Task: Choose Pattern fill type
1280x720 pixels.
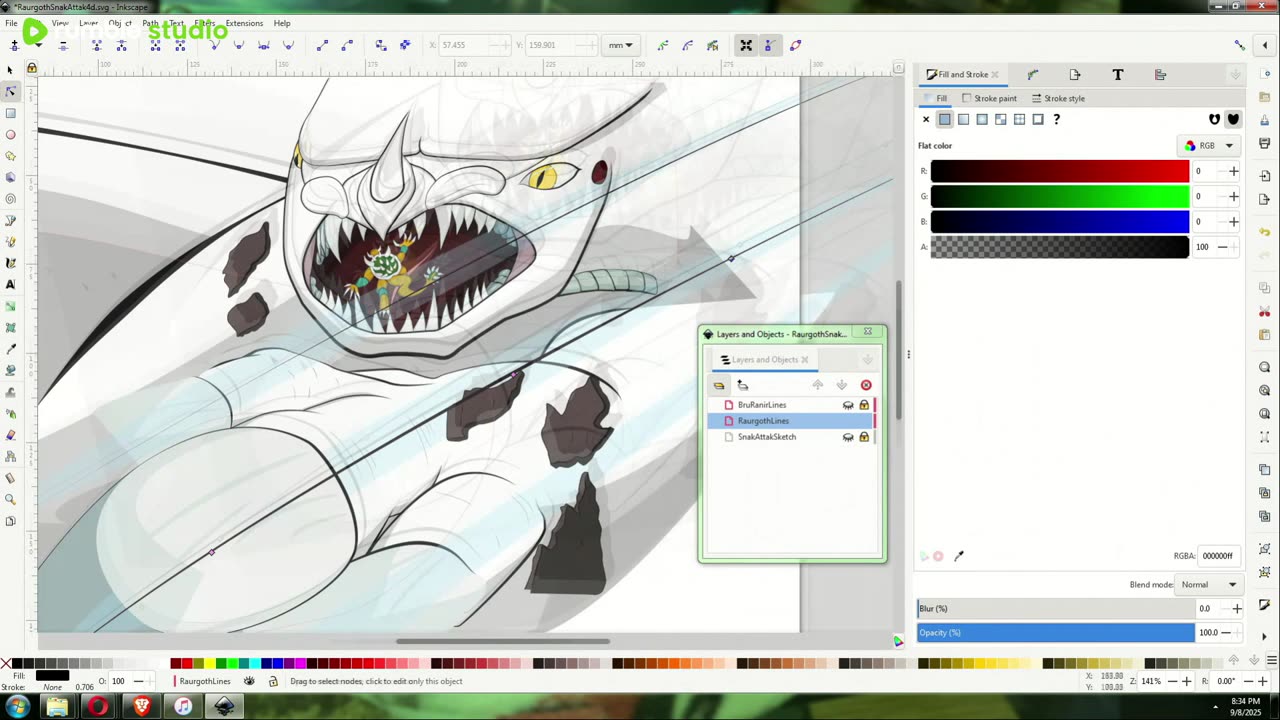Action: point(1019,119)
